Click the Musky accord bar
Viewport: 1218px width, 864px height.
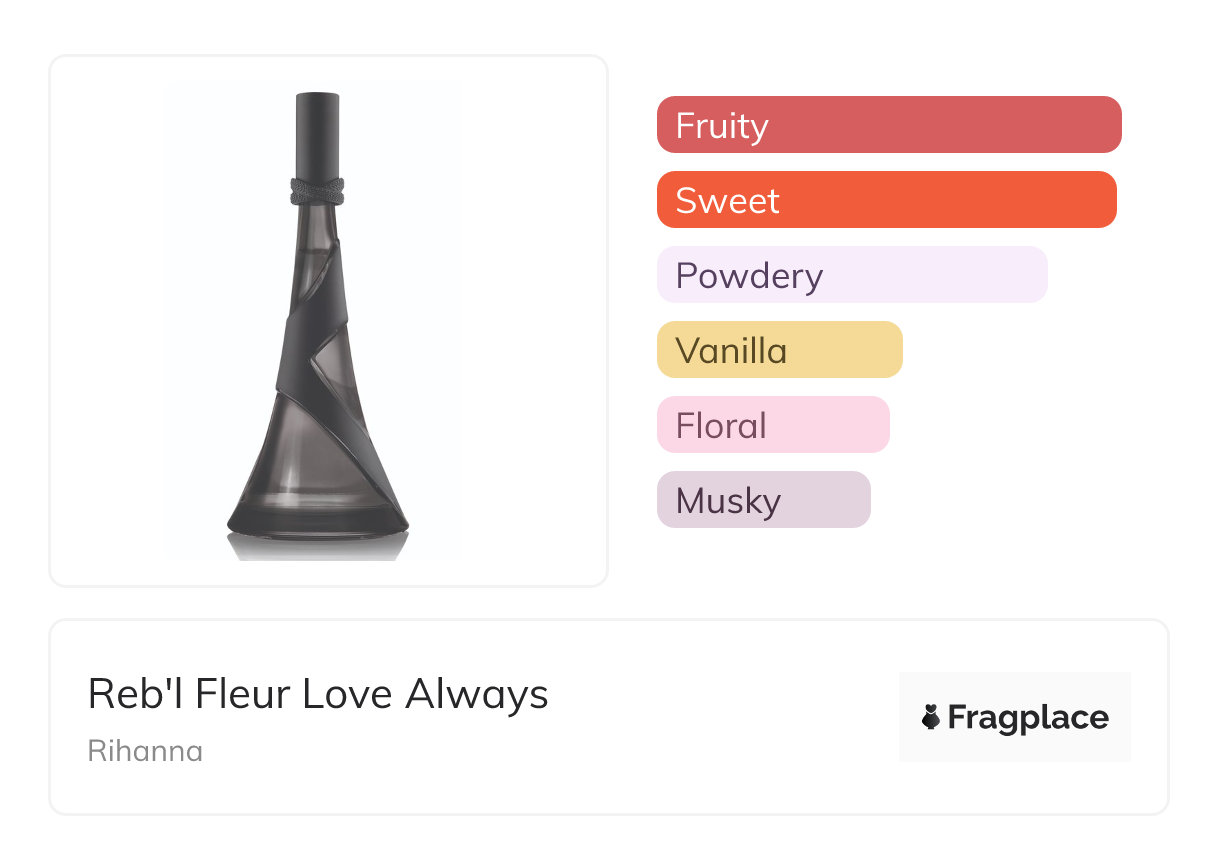pos(763,500)
